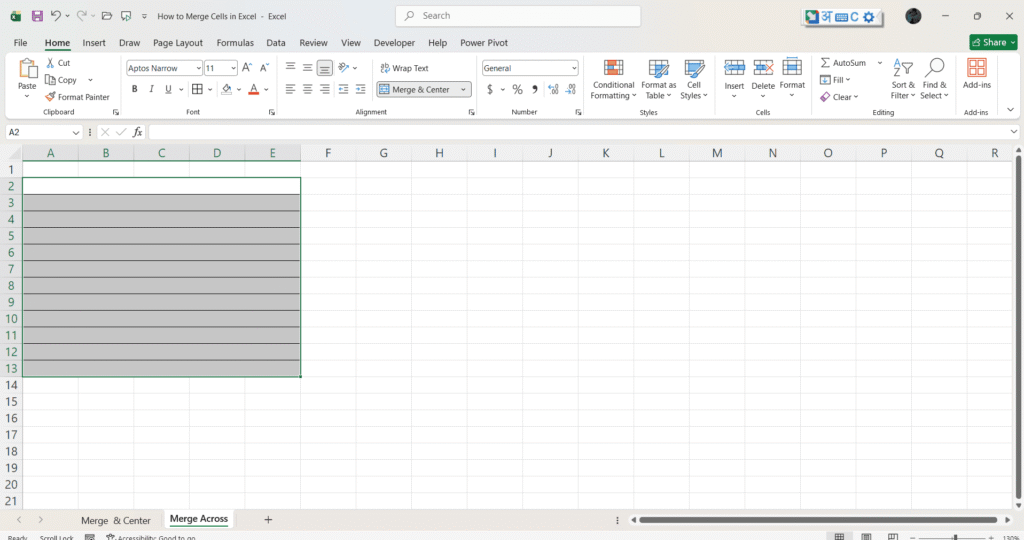Open the General number format dropdown
The image size is (1024, 540).
[x=574, y=68]
